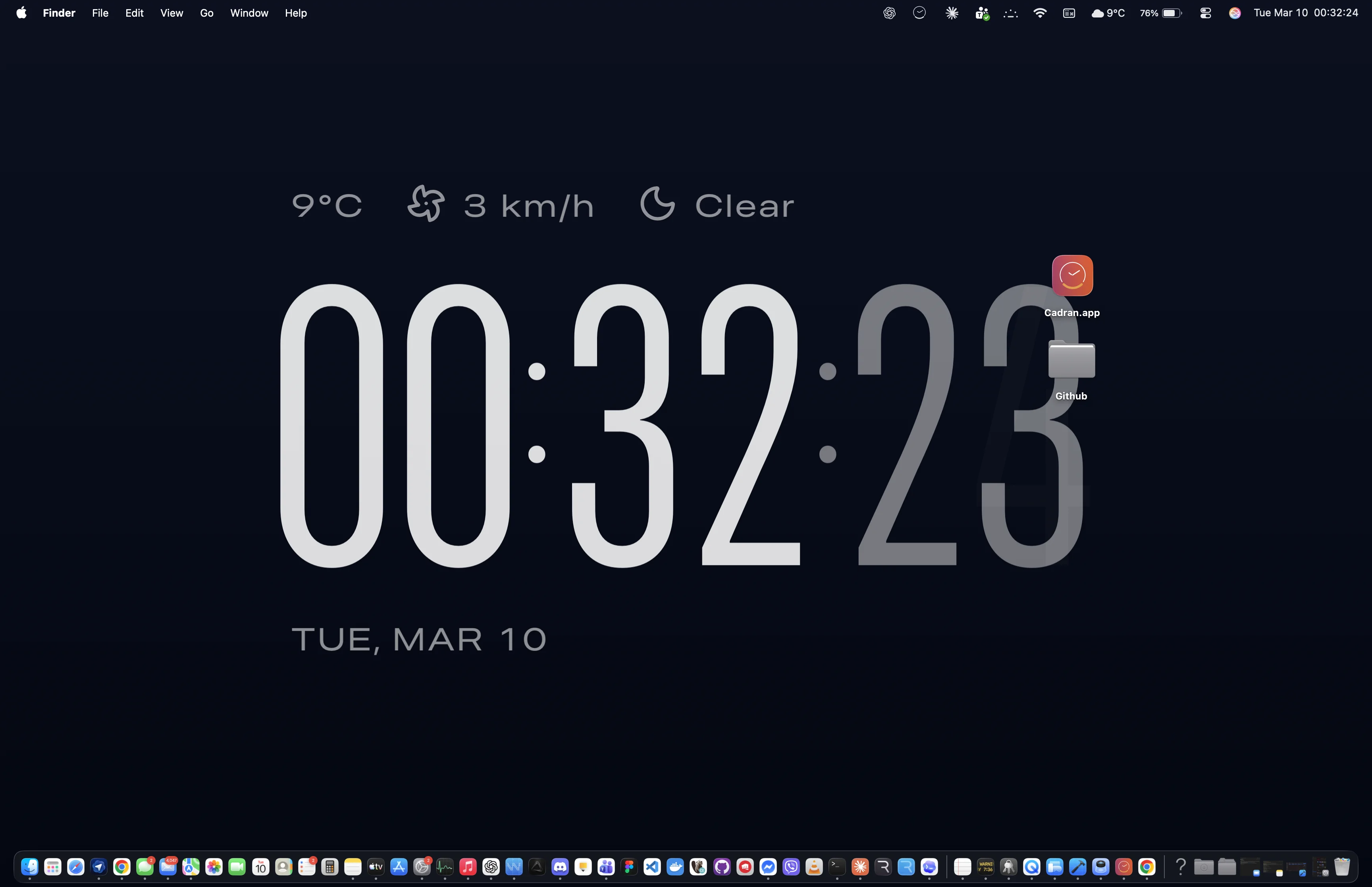Screen dimensions: 1372x887
Task: Open VLC media player from the Dock
Action: [x=814, y=867]
